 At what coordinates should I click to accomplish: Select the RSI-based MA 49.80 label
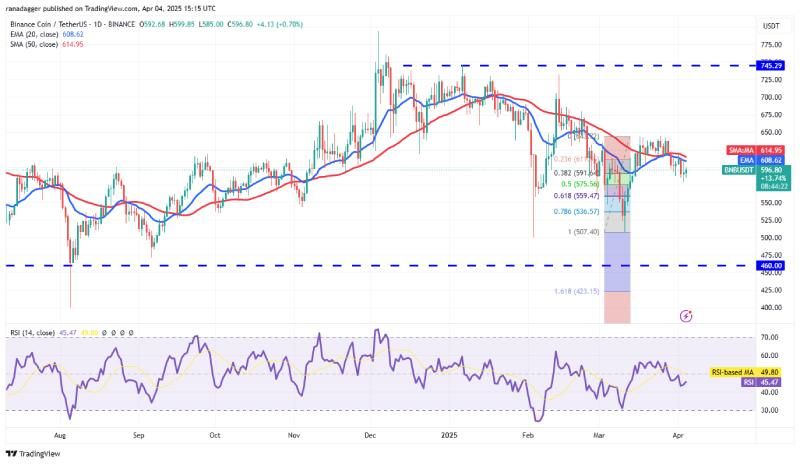[x=745, y=373]
